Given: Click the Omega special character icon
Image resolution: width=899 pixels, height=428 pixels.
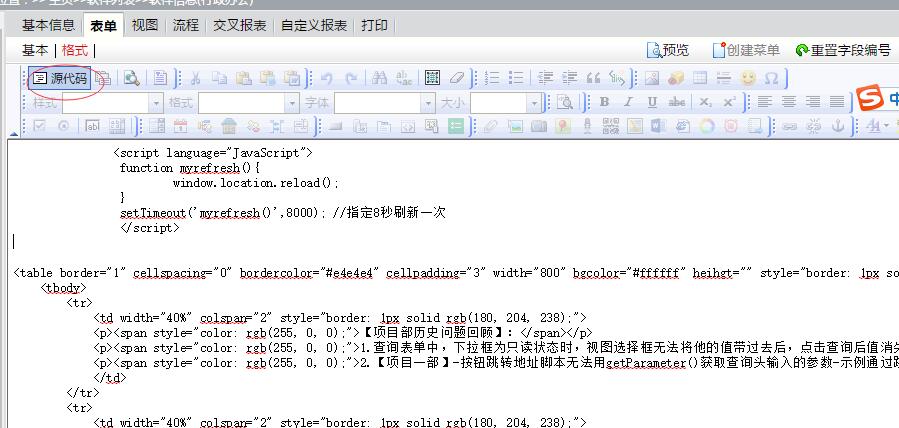Looking at the screenshot, I should click(x=772, y=78).
